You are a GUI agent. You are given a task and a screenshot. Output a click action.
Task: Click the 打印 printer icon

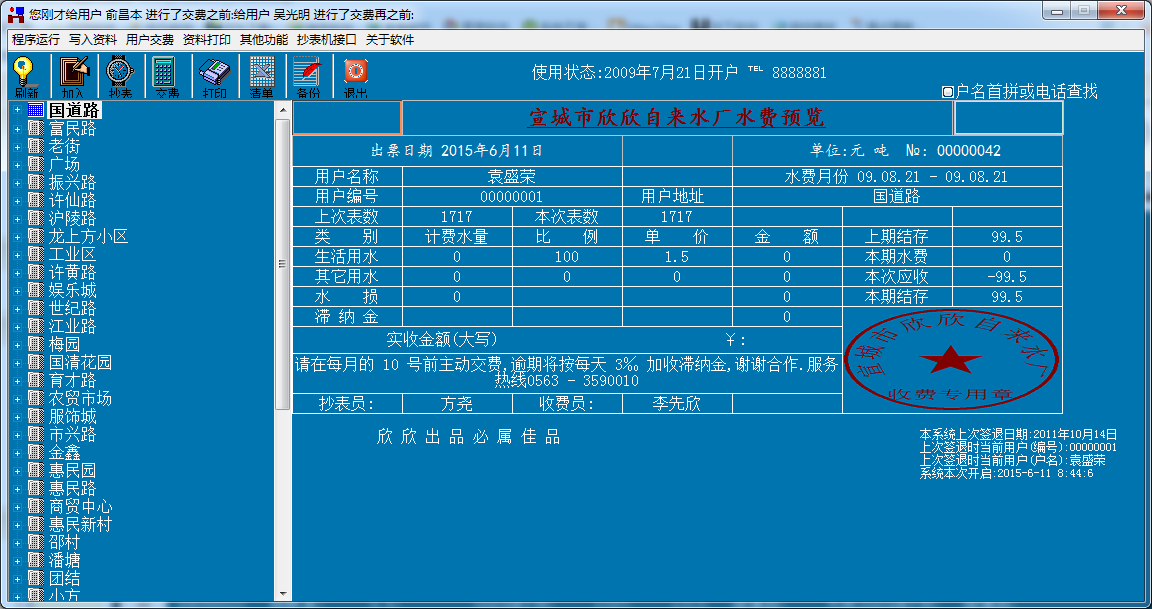coord(214,76)
